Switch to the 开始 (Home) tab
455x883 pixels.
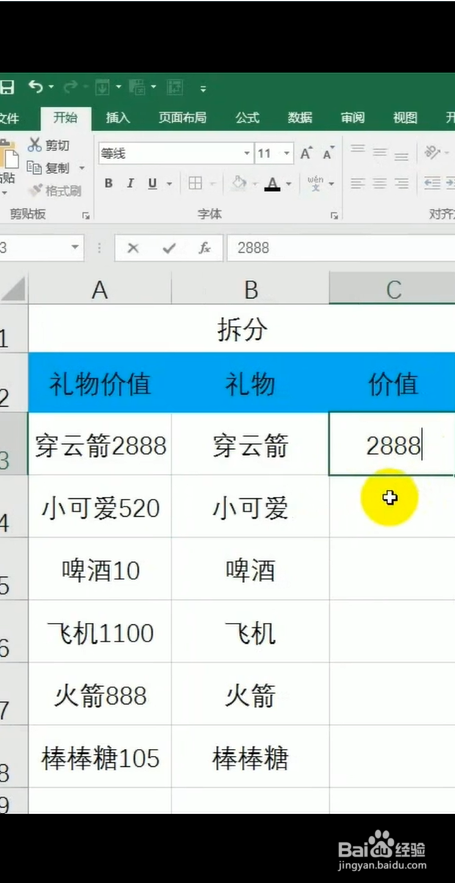(x=65, y=118)
